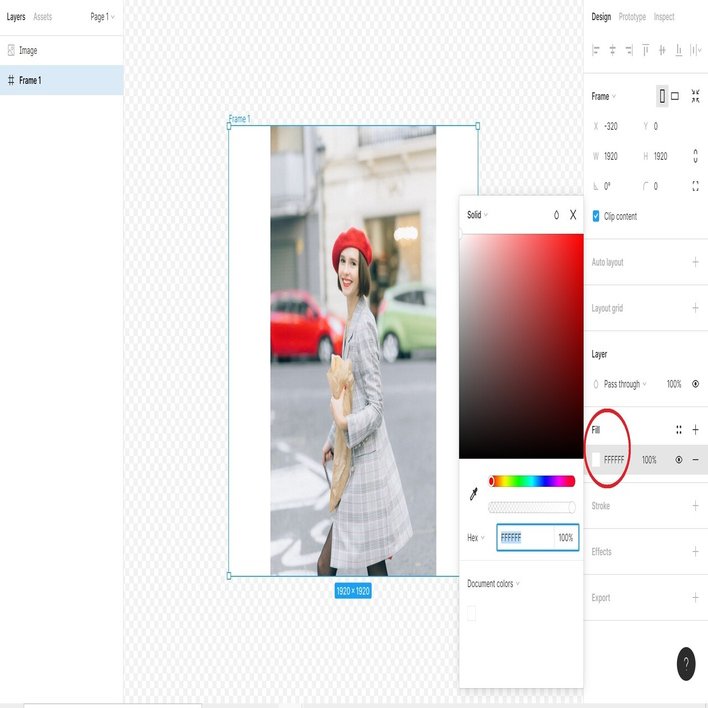Switch to the Prototype tab

coord(632,17)
